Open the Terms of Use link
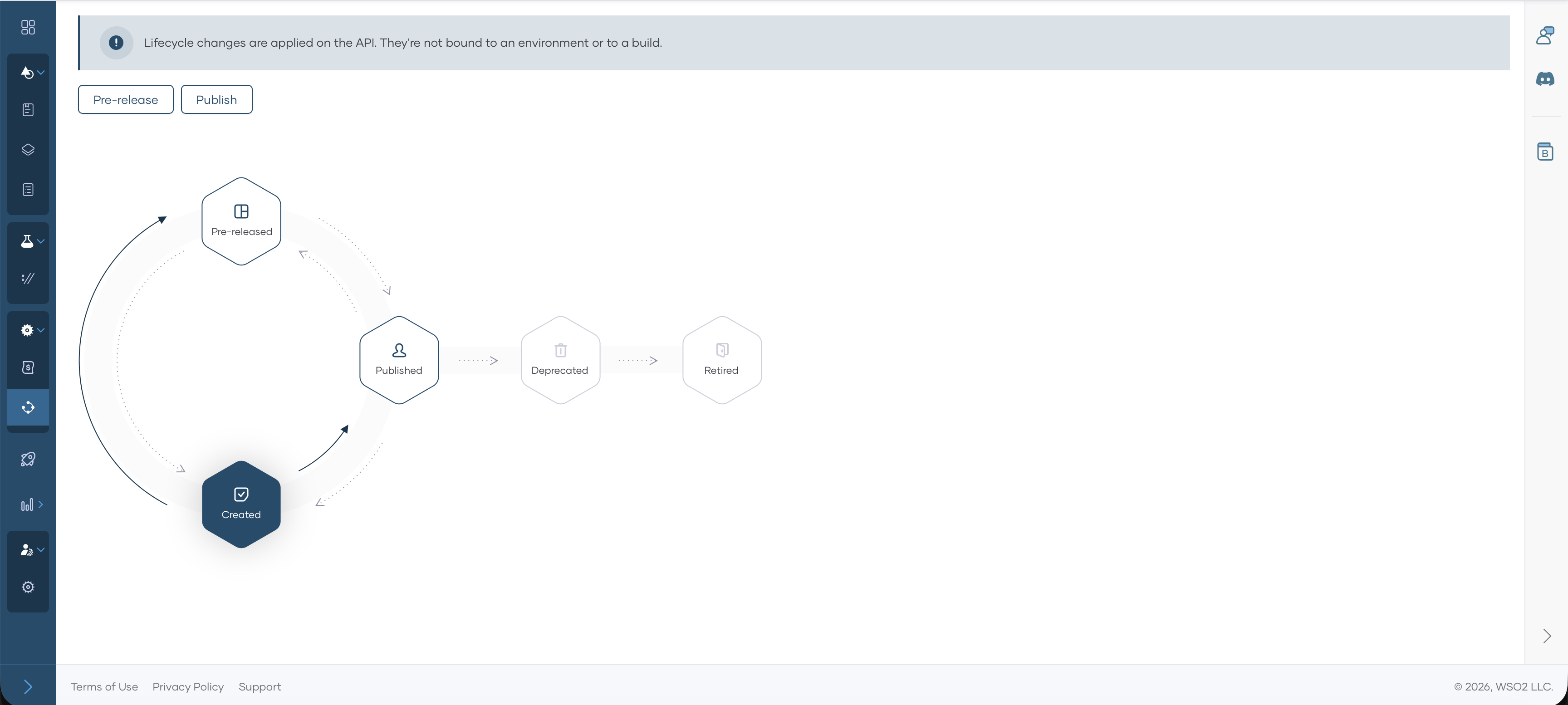This screenshot has width=1568, height=705. (x=104, y=687)
